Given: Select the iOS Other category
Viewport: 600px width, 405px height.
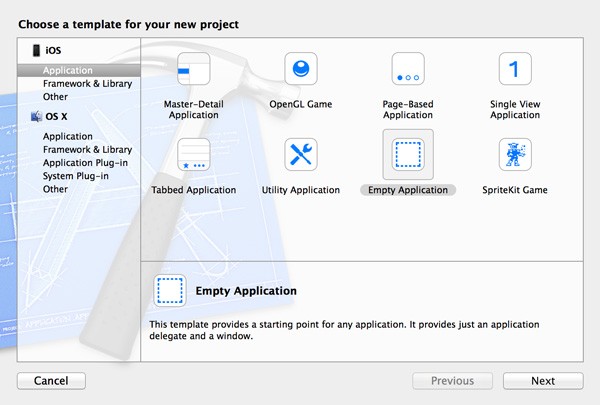Looking at the screenshot, I should [55, 97].
